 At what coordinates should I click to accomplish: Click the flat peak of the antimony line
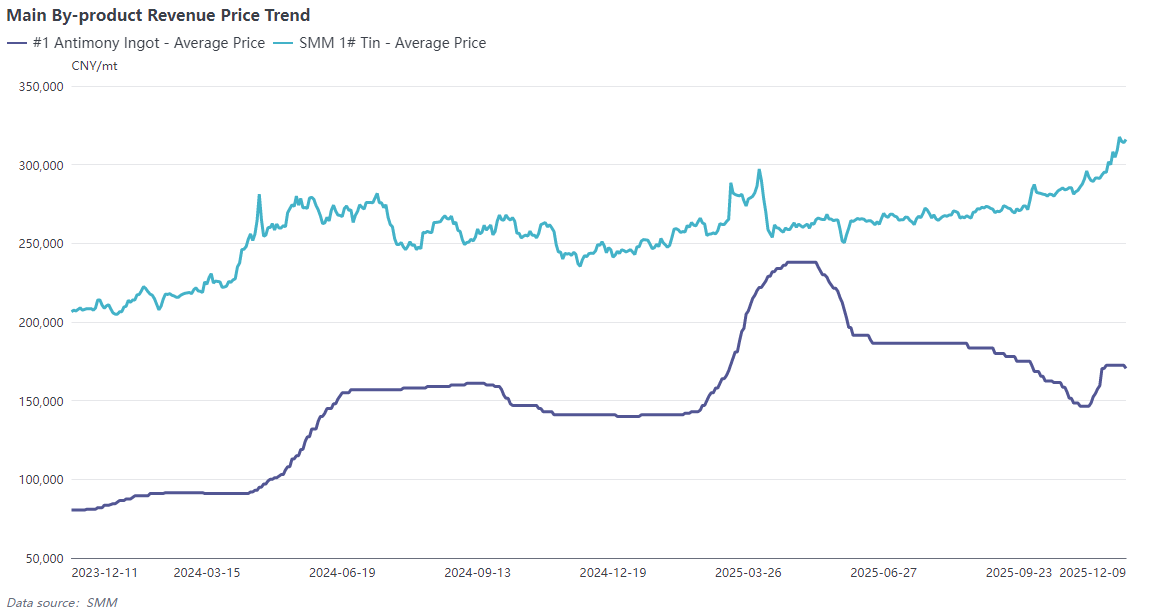(x=801, y=262)
